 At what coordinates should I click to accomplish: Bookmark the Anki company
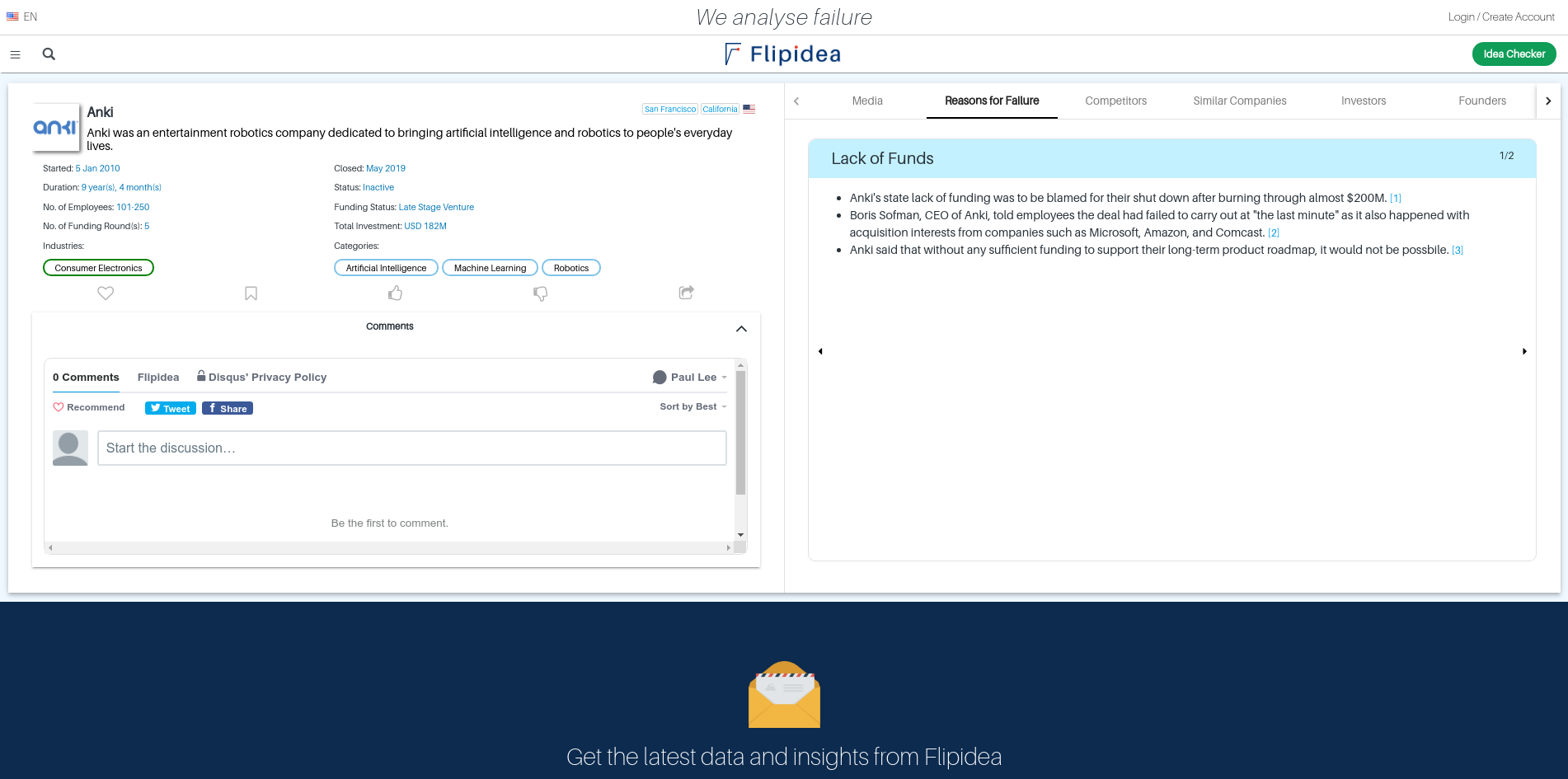[x=251, y=293]
